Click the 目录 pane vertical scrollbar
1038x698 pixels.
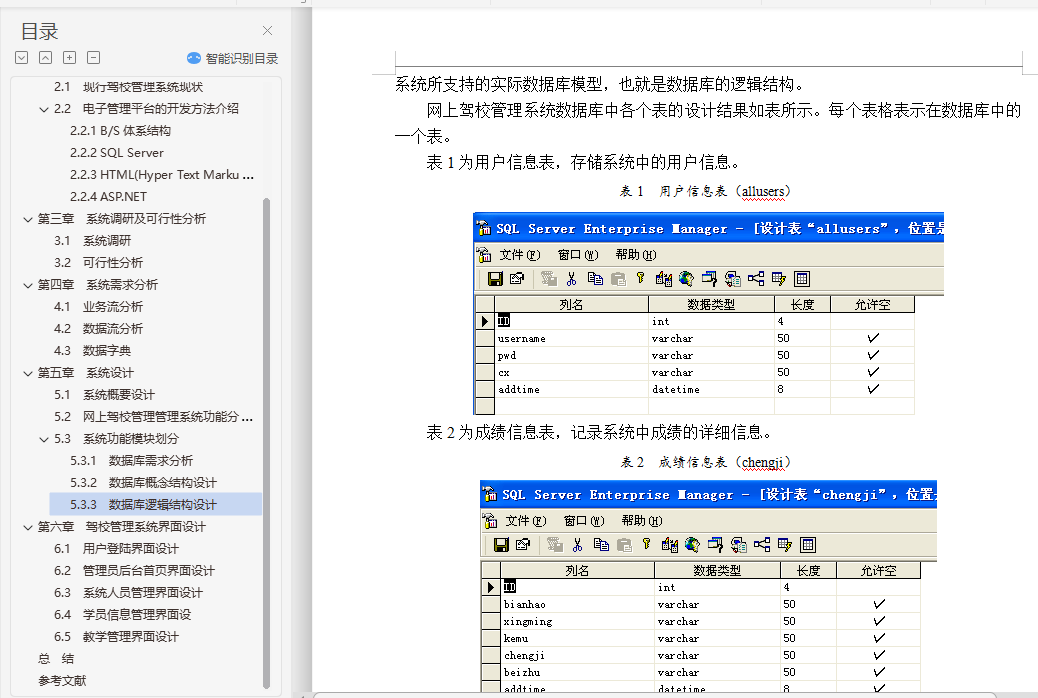(266, 442)
